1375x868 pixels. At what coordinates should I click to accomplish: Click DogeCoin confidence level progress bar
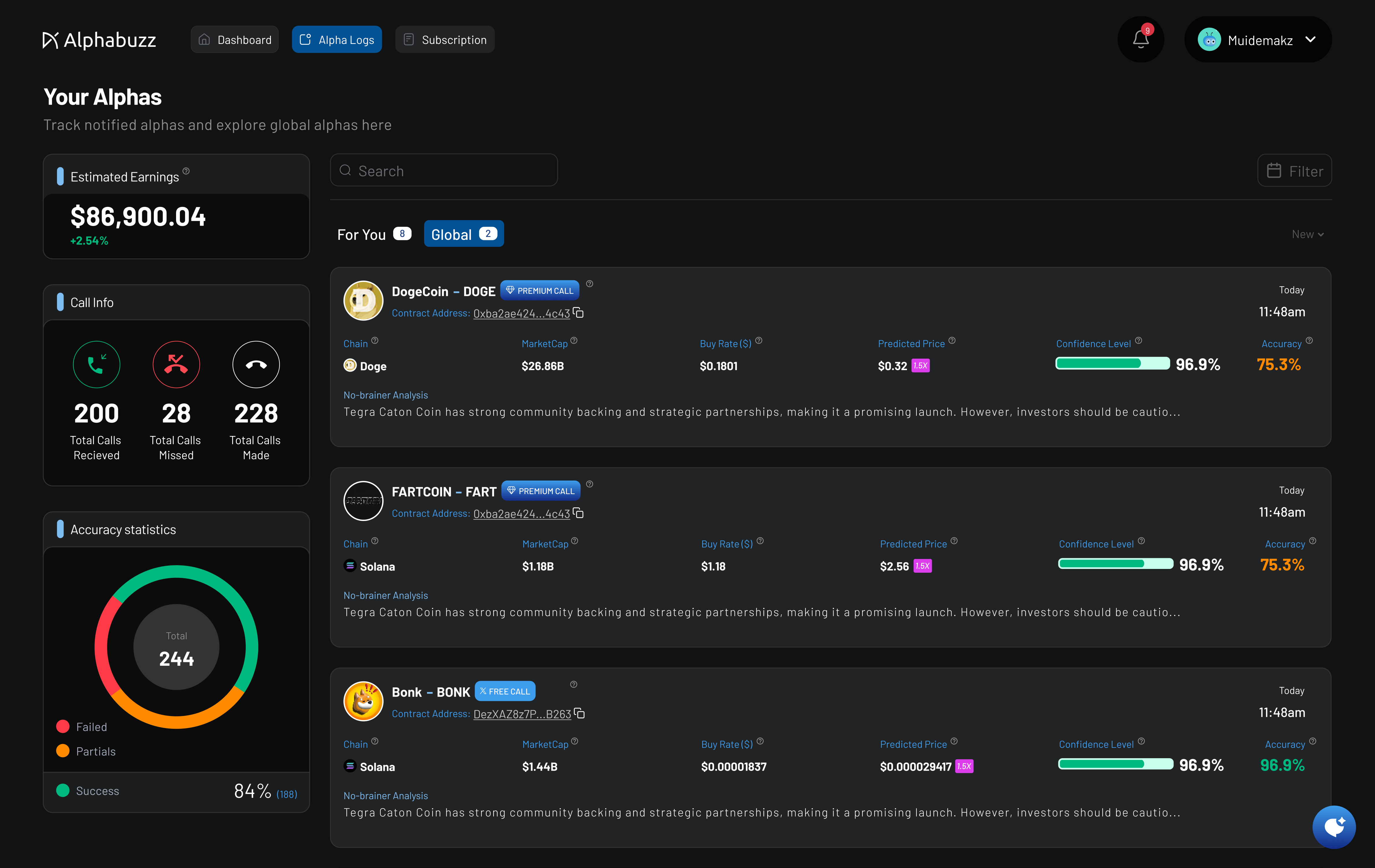[1112, 363]
